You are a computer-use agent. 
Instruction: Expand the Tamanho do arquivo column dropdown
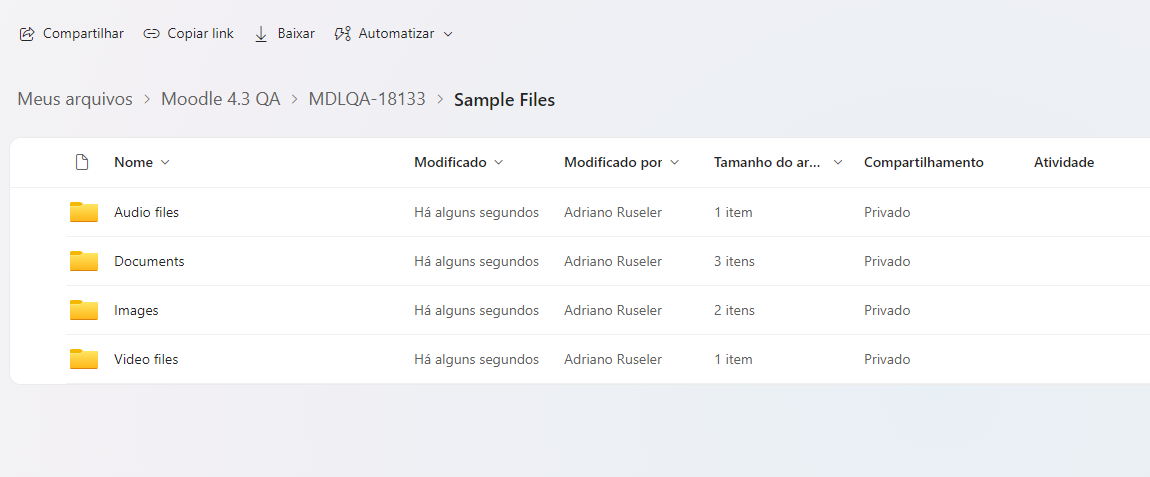tap(838, 162)
